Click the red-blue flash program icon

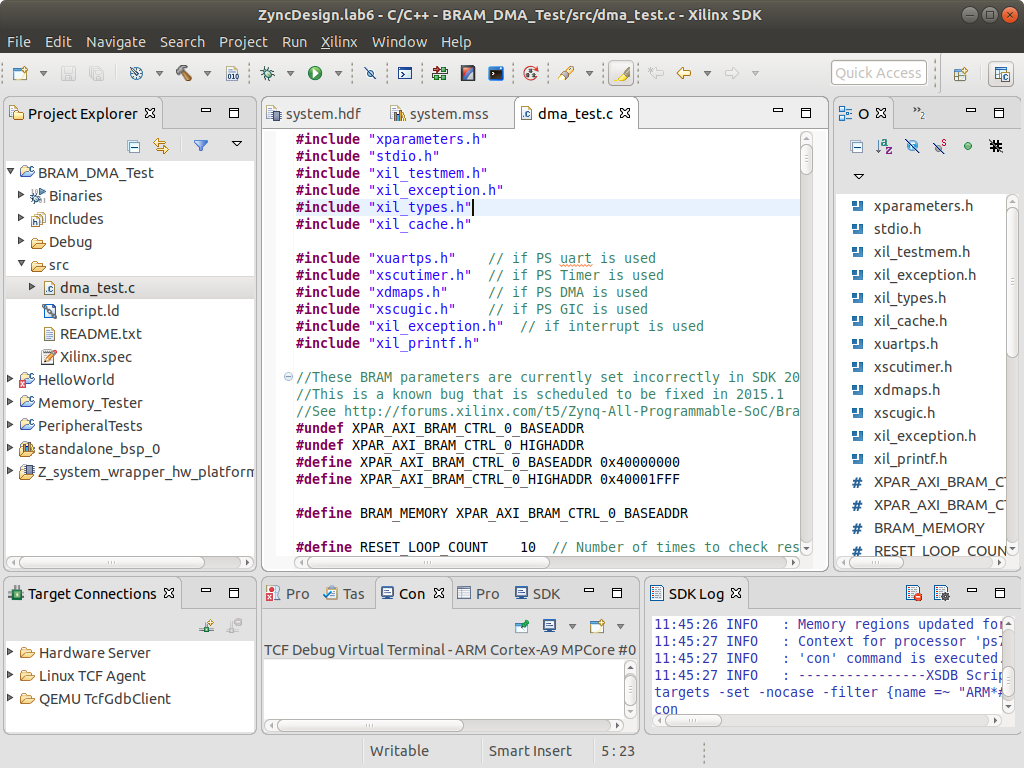pos(468,73)
